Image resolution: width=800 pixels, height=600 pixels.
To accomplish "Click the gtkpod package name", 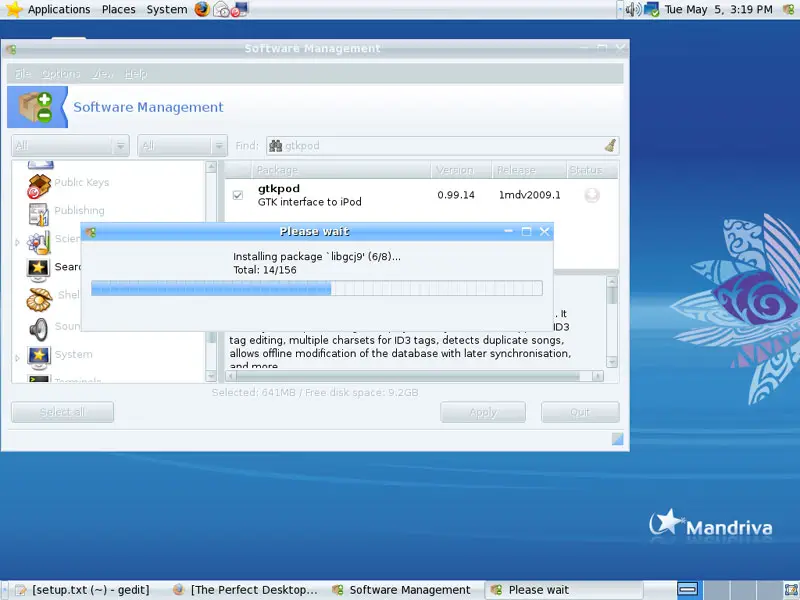I will pyautogui.click(x=279, y=188).
